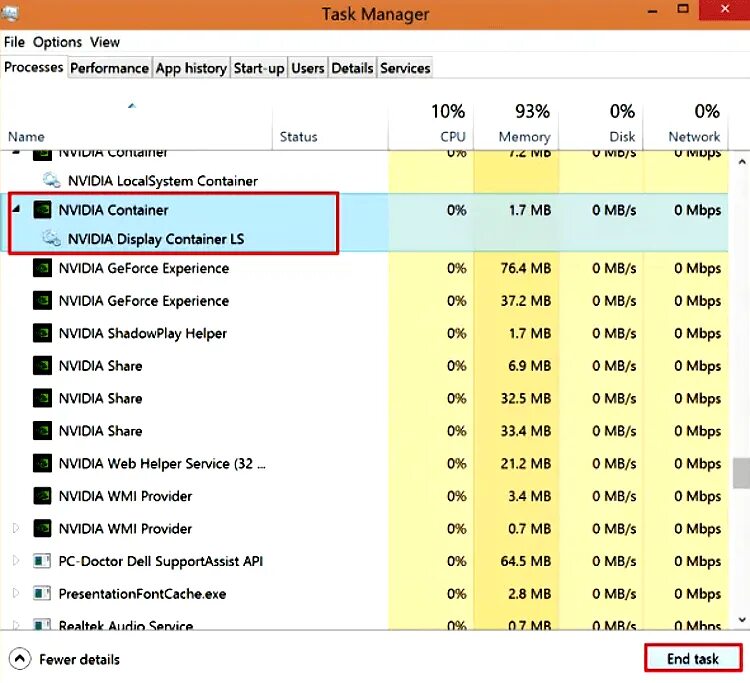Image resolution: width=750 pixels, height=683 pixels.
Task: Click the 2.8 MB memory value
Action: (529, 594)
